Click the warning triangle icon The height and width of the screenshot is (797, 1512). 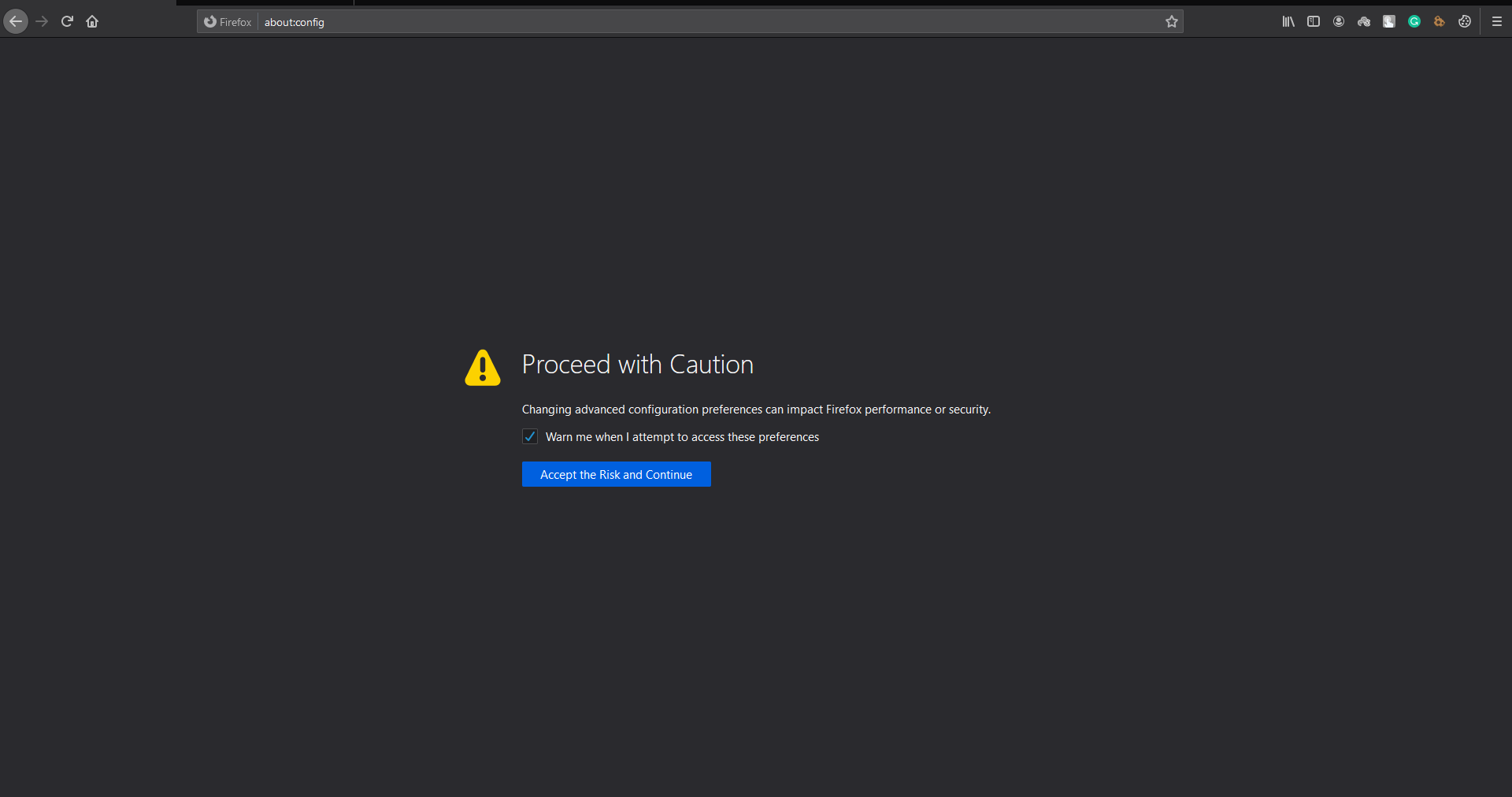[x=481, y=367]
